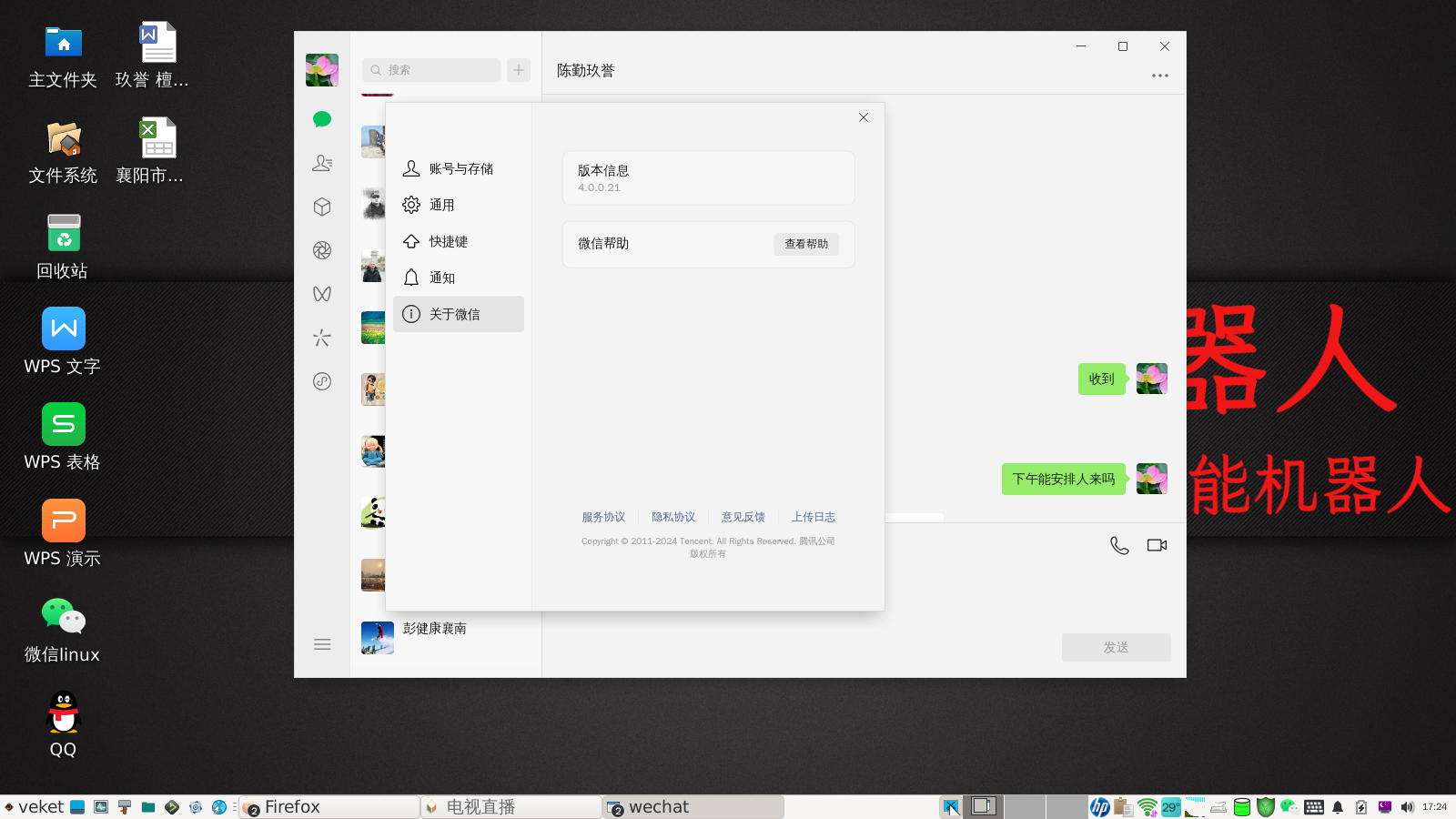Open chat options three-dot menu

pyautogui.click(x=1160, y=76)
